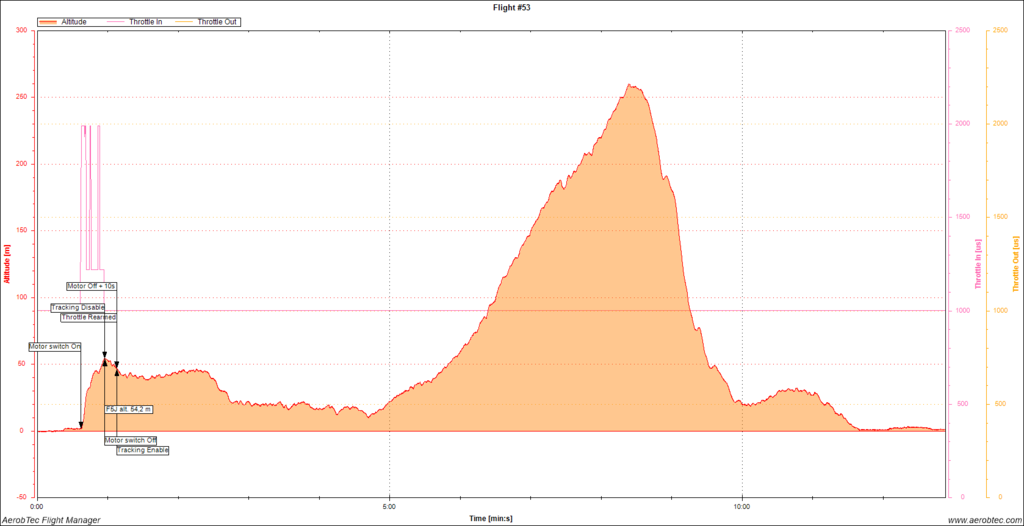Click the orange 'Throttle Out [us]' axis title
The width and height of the screenshot is (1024, 526).
[1015, 263]
